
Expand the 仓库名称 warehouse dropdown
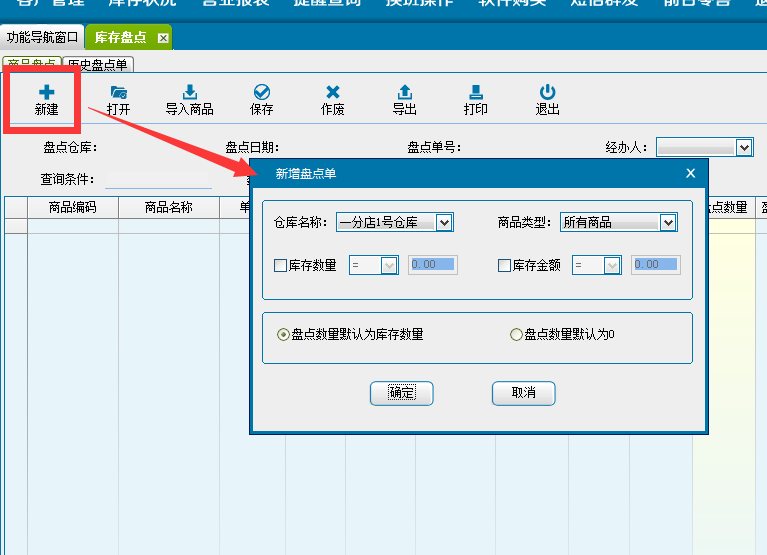(444, 222)
